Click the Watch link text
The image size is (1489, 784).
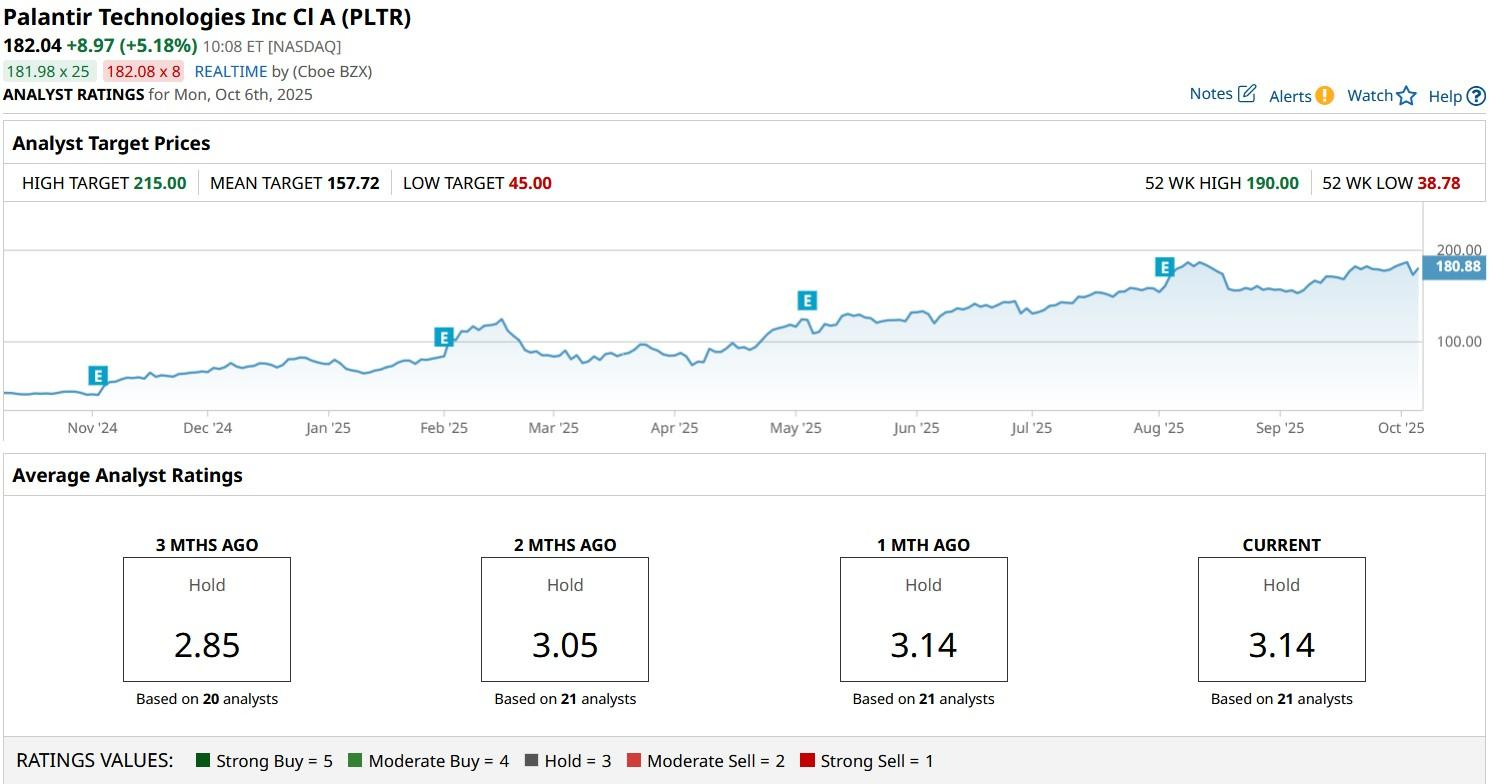pos(1369,96)
